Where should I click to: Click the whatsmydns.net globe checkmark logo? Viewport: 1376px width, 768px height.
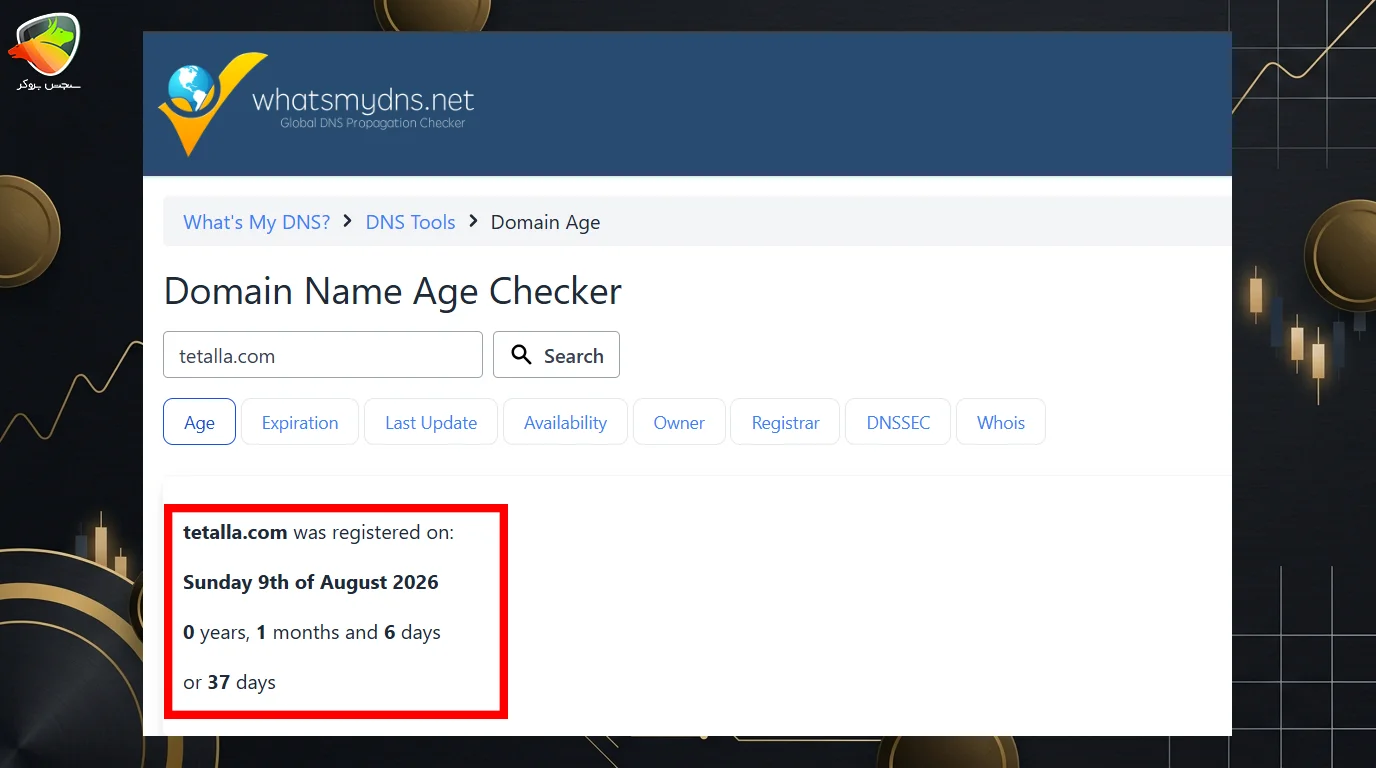point(213,104)
